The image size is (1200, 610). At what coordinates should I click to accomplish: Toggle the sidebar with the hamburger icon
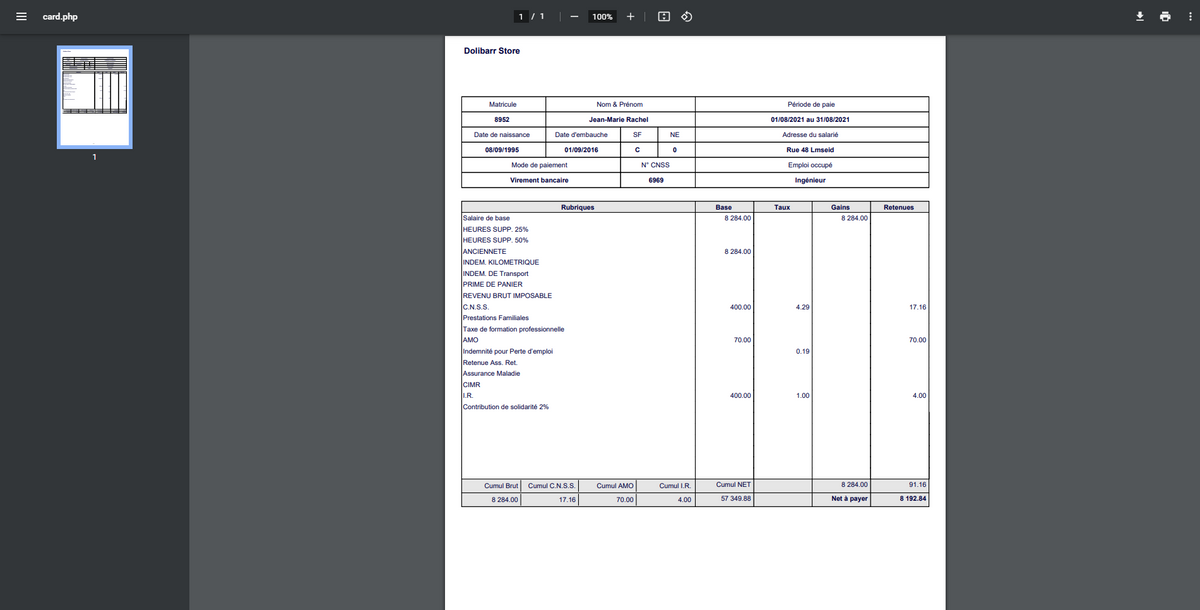coord(21,16)
